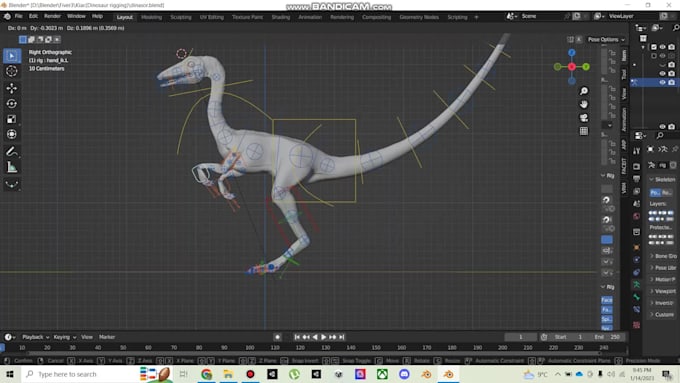
Task: Open the World properties tab icon
Action: tap(636, 216)
